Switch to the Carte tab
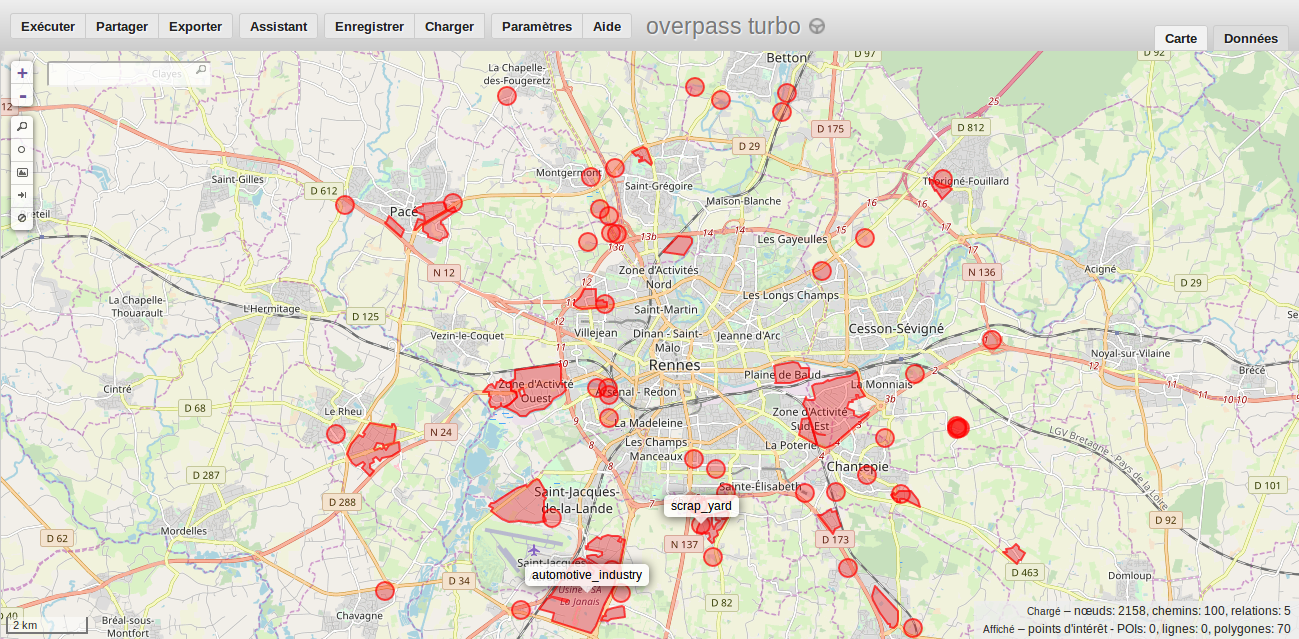 (x=1180, y=38)
